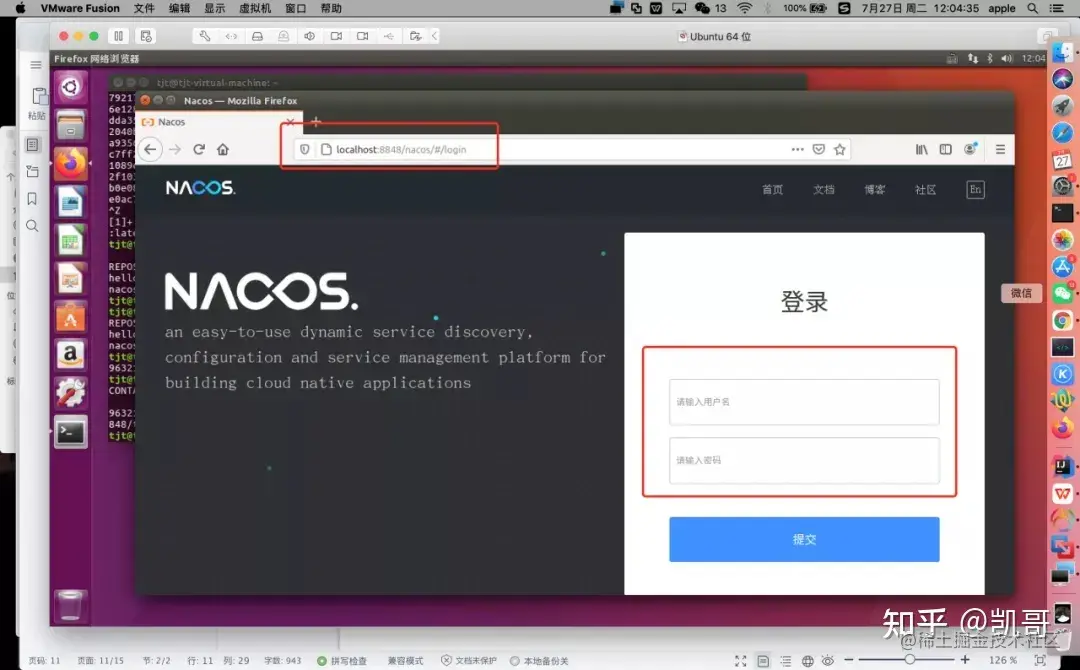
Task: Open 首页 link in Nacos header
Action: pos(772,189)
